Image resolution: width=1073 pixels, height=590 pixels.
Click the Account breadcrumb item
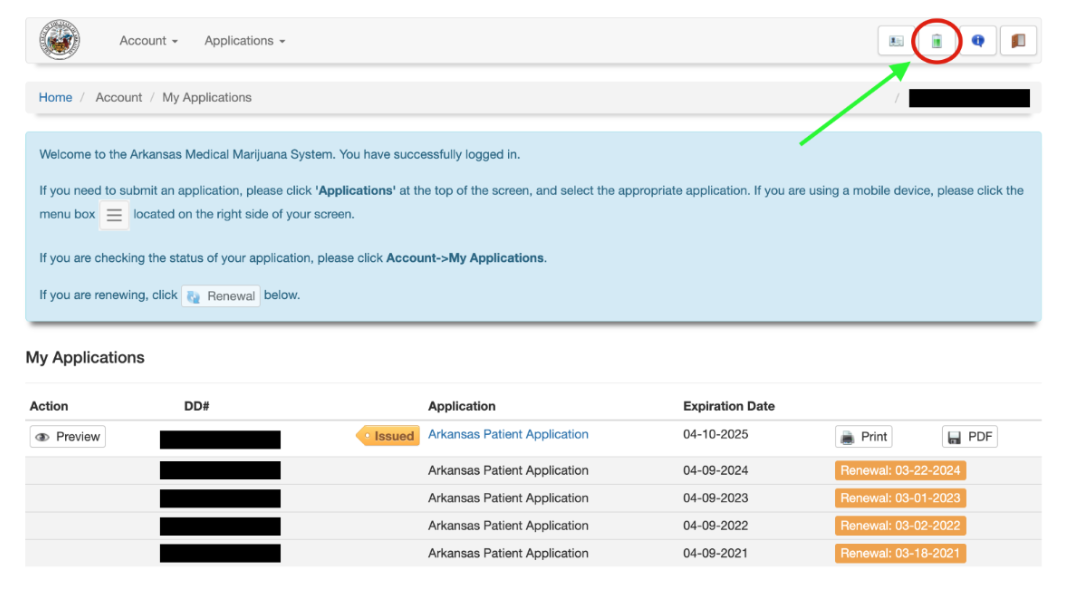(118, 97)
